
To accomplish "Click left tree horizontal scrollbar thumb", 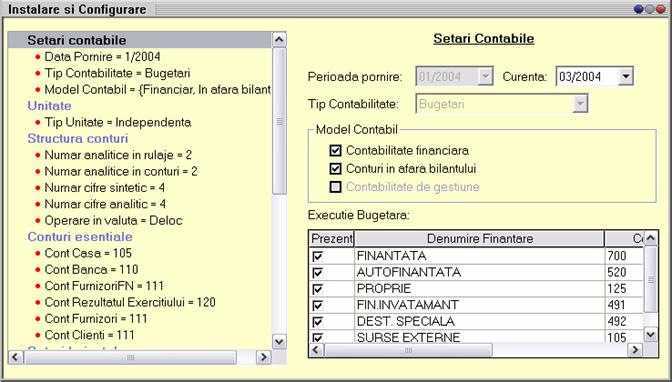I will (x=130, y=357).
